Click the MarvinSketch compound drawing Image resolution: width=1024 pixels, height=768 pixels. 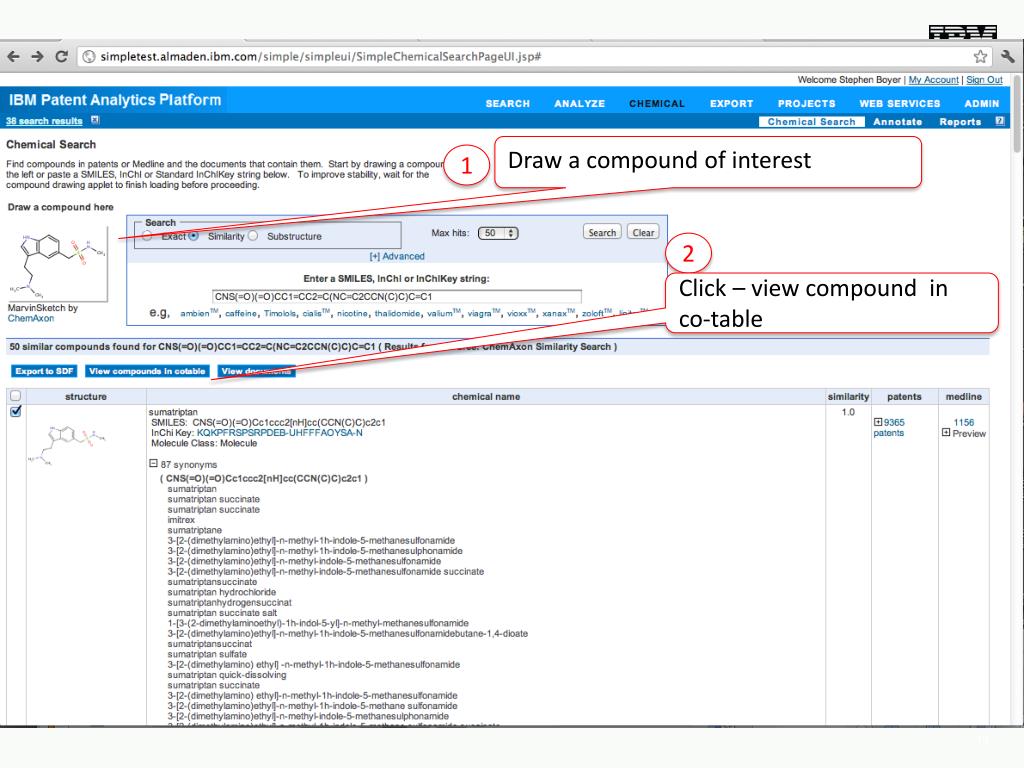[x=57, y=263]
